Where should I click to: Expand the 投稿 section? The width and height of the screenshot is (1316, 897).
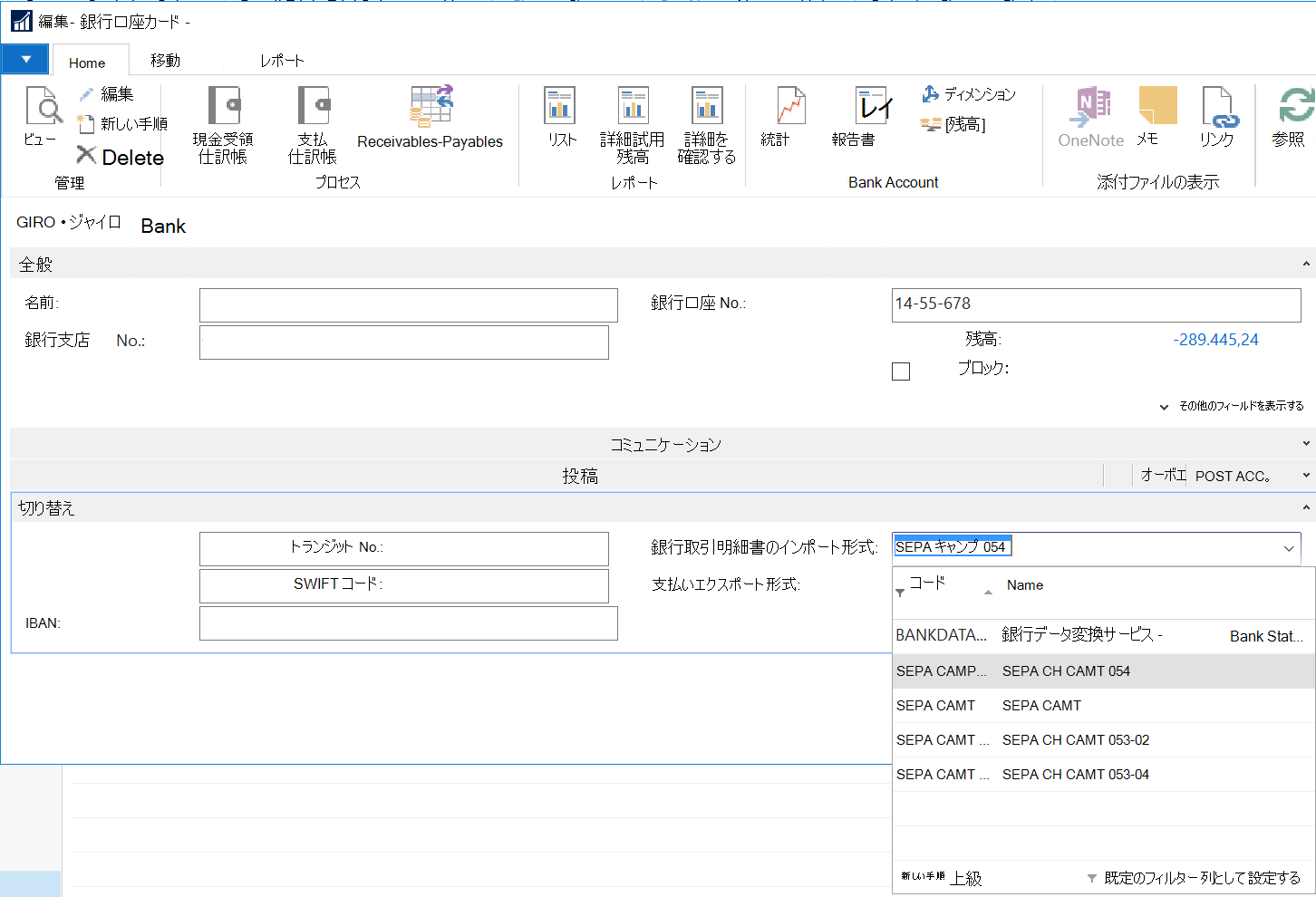1306,476
